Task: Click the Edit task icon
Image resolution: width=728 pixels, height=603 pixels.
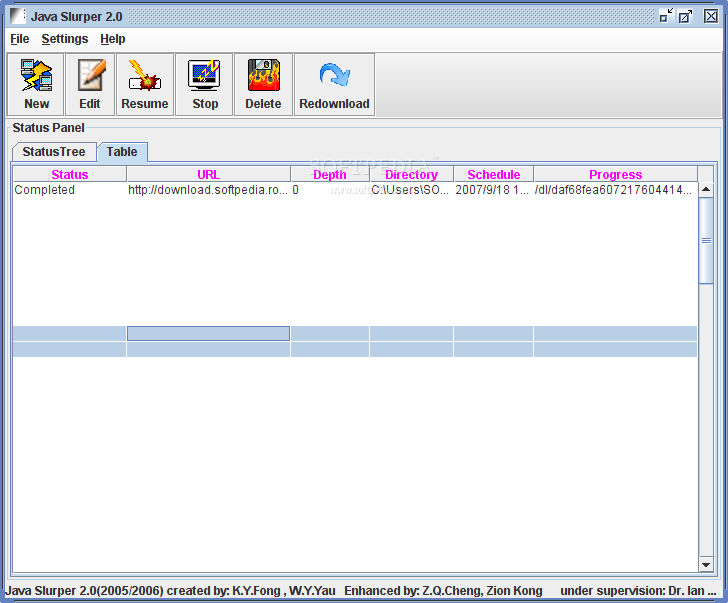Action: tap(90, 75)
